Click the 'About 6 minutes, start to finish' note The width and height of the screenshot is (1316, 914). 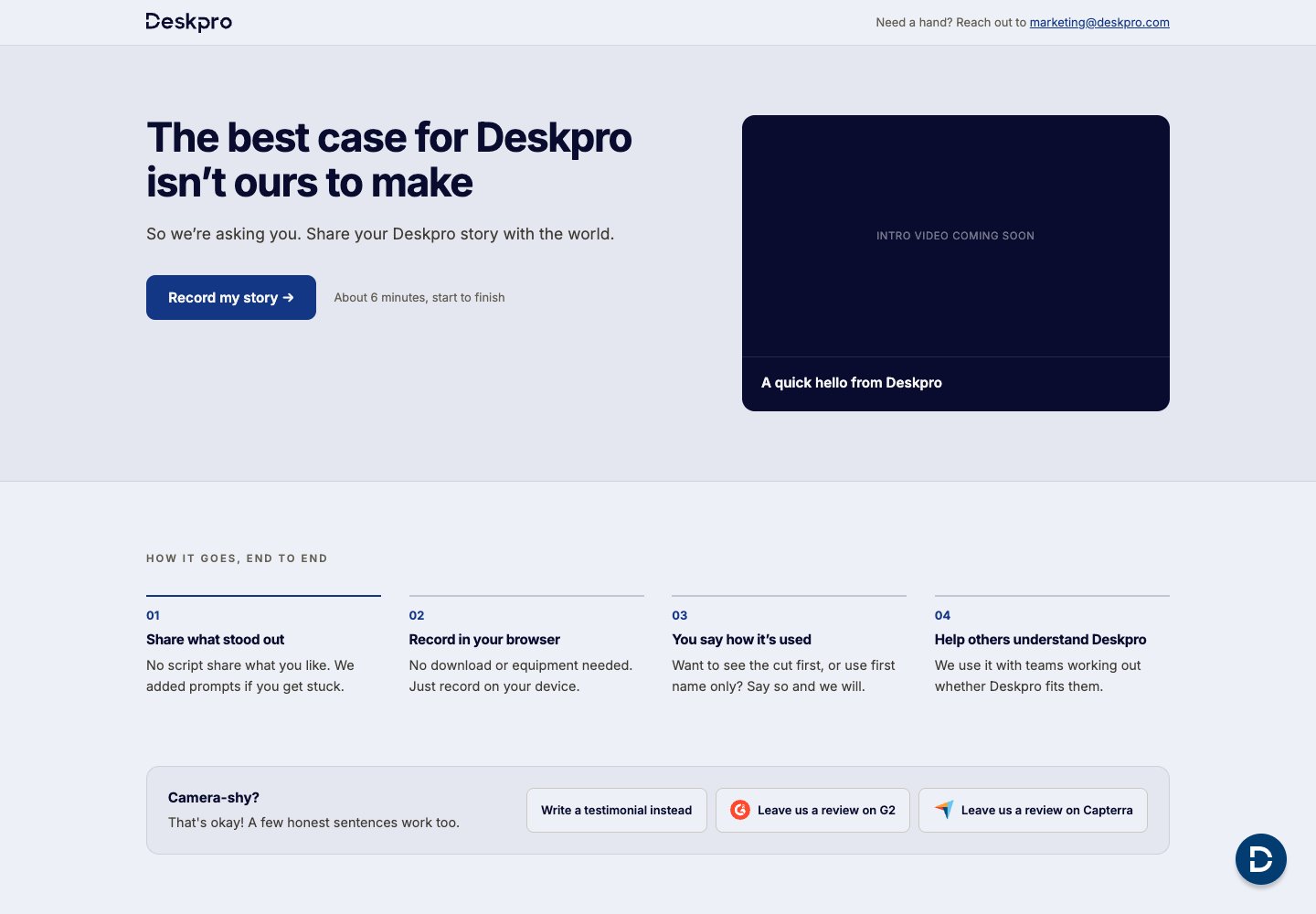point(419,297)
